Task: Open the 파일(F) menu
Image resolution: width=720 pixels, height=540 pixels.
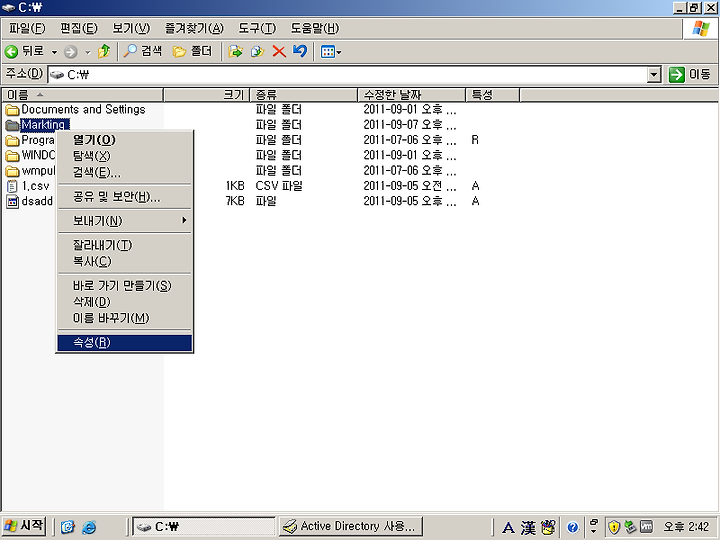Action: 27,28
